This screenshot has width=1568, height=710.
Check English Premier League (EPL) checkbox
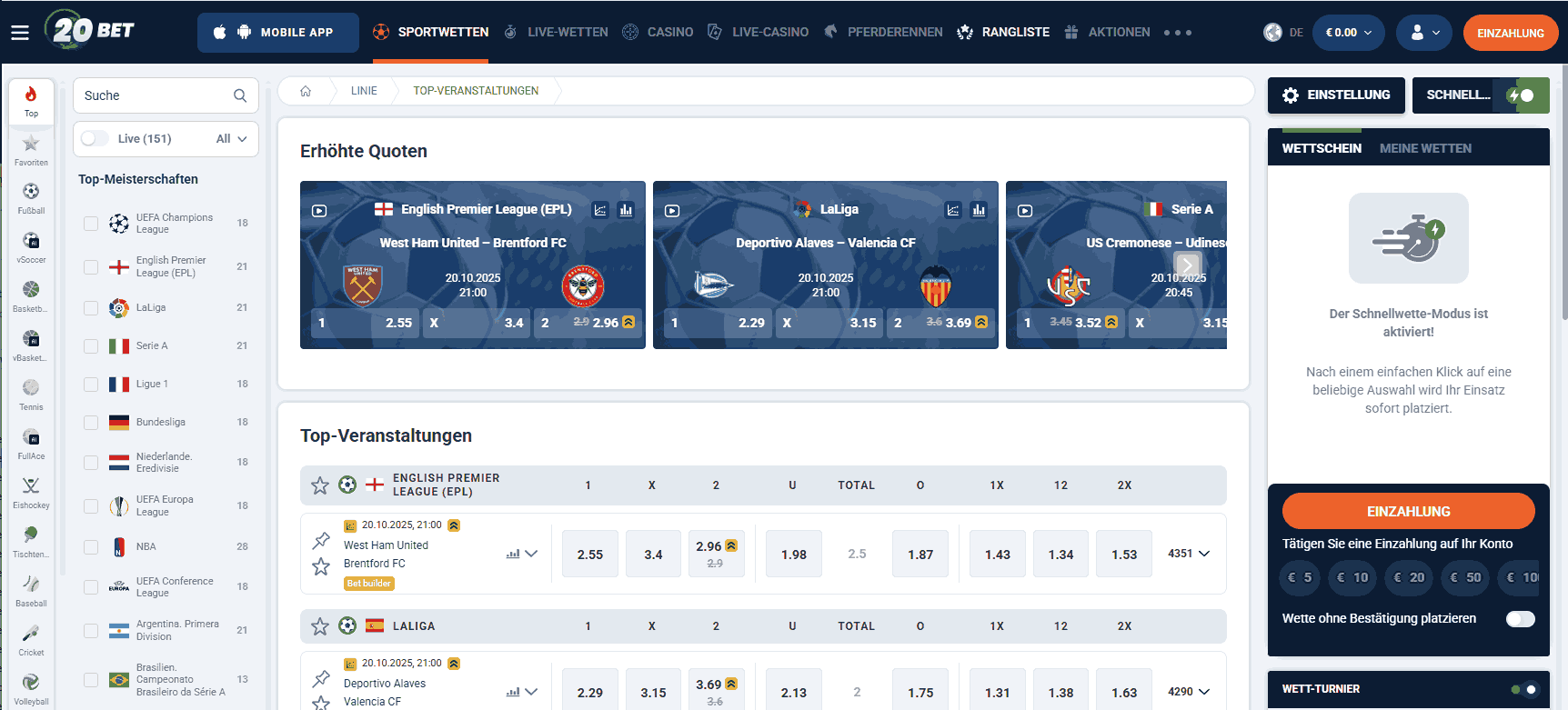click(91, 267)
